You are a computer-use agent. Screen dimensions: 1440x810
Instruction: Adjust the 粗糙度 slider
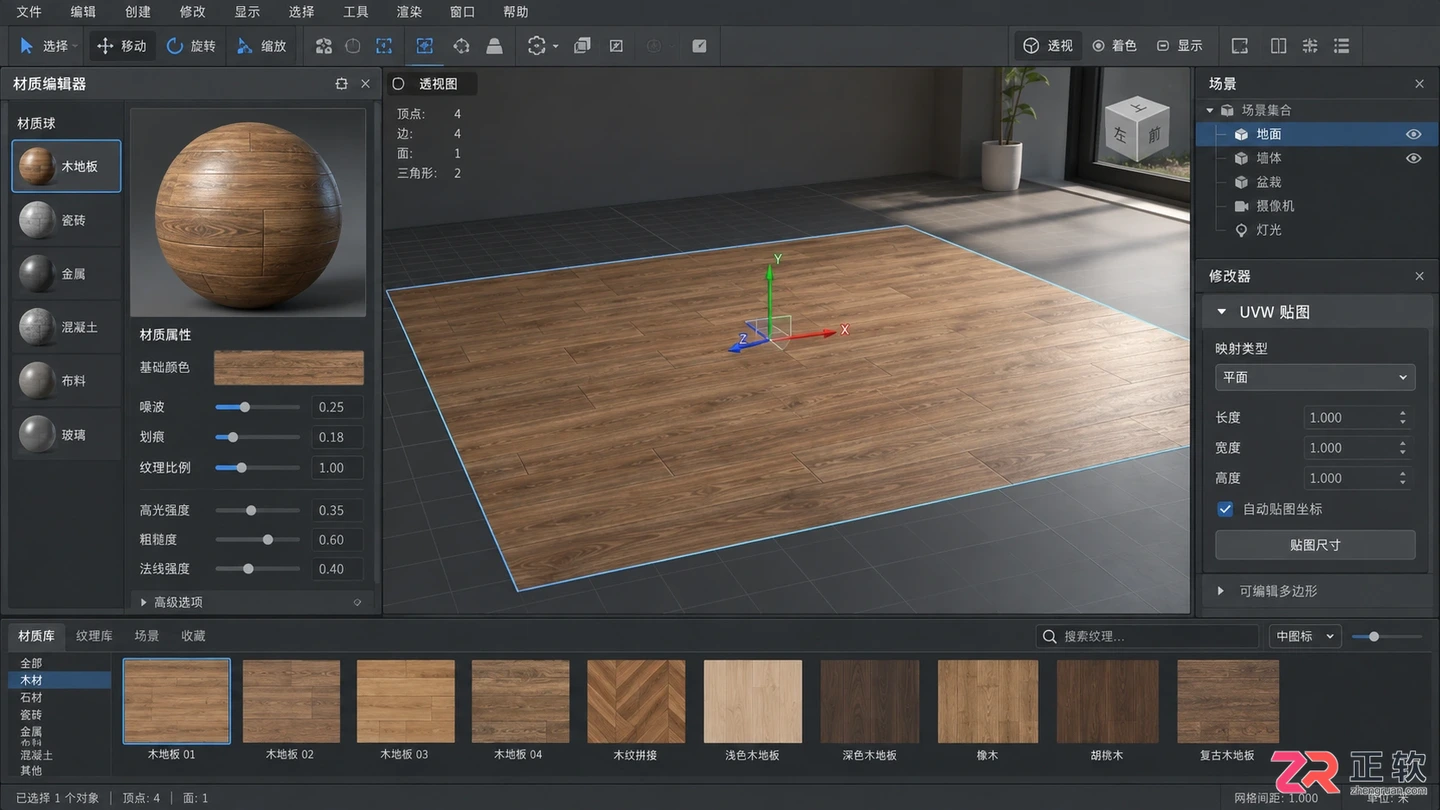(x=258, y=540)
